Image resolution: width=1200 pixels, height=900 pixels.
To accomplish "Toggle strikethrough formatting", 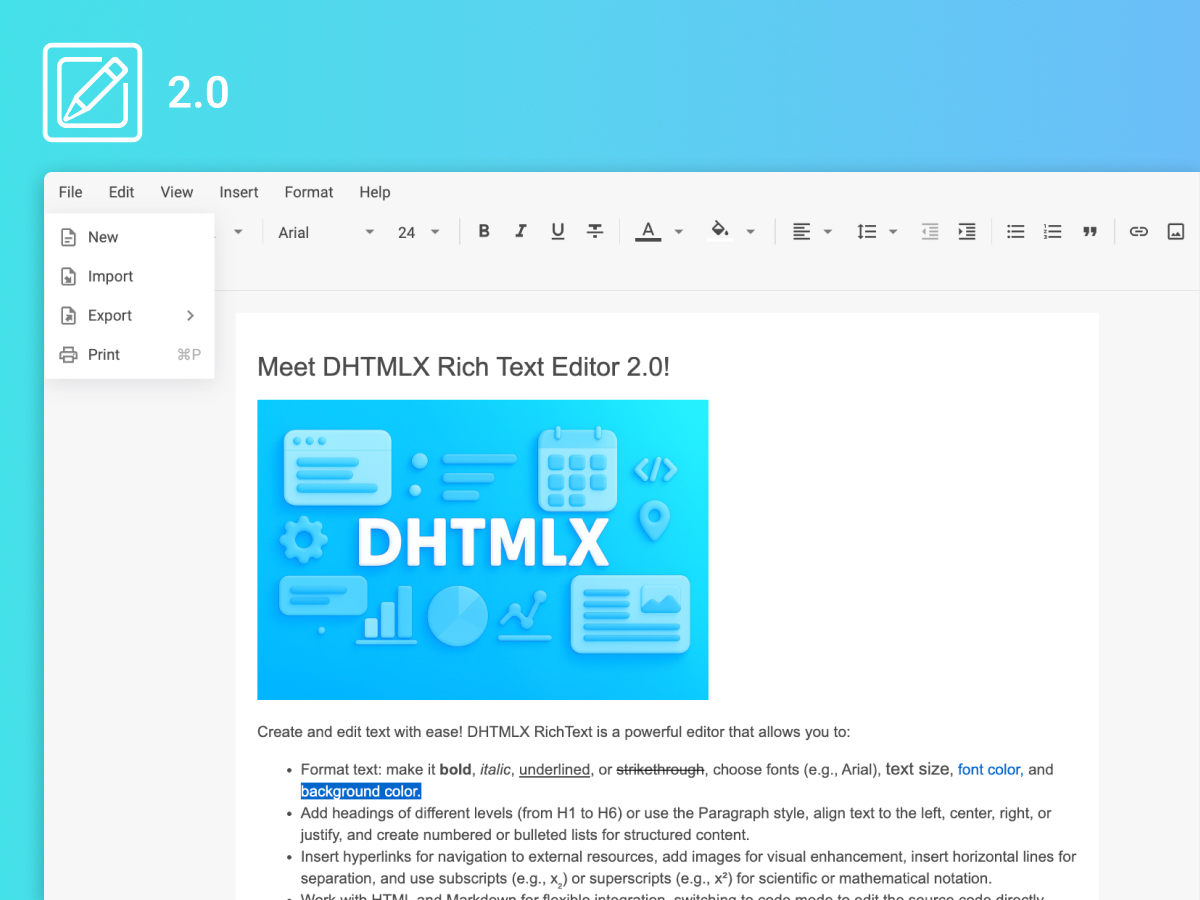I will tap(595, 232).
